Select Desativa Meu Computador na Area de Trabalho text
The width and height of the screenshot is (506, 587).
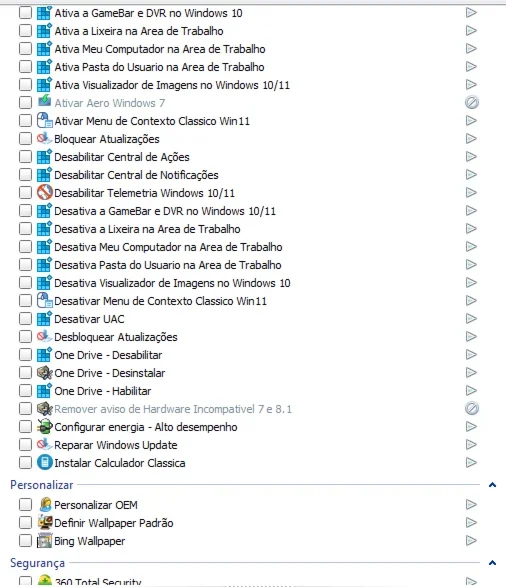(x=168, y=247)
